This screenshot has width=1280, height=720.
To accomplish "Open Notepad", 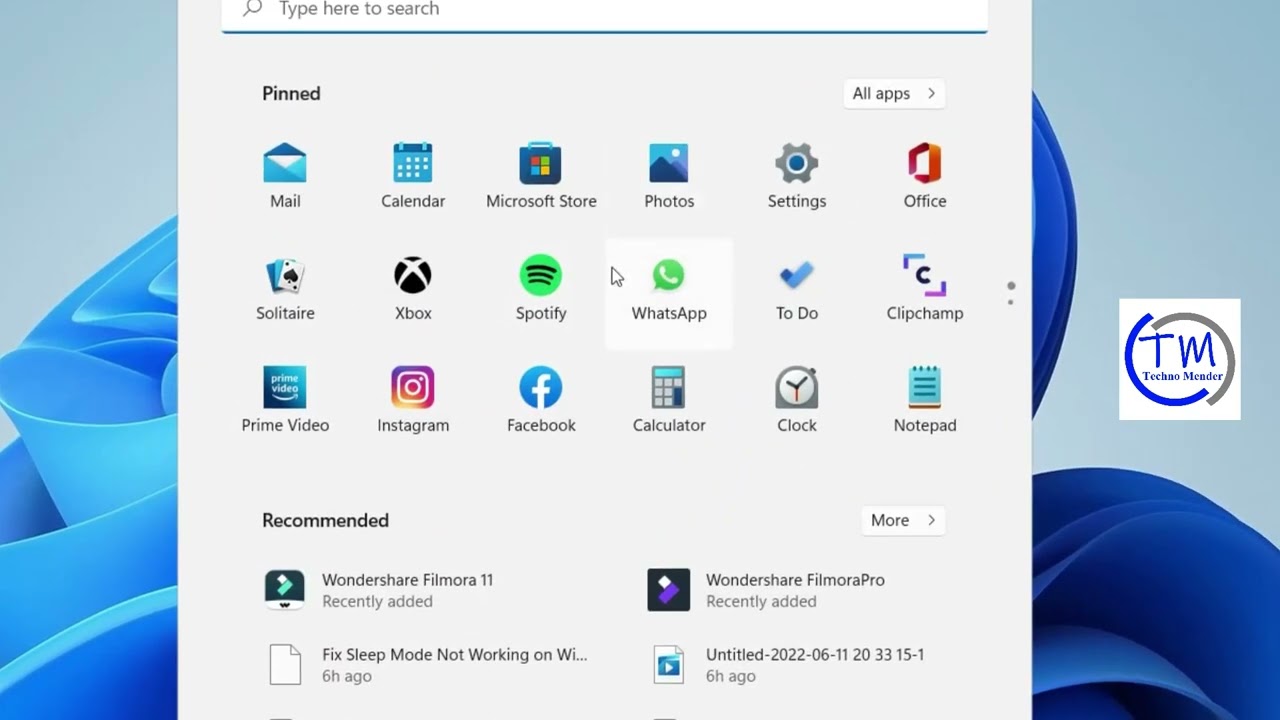I will [925, 400].
